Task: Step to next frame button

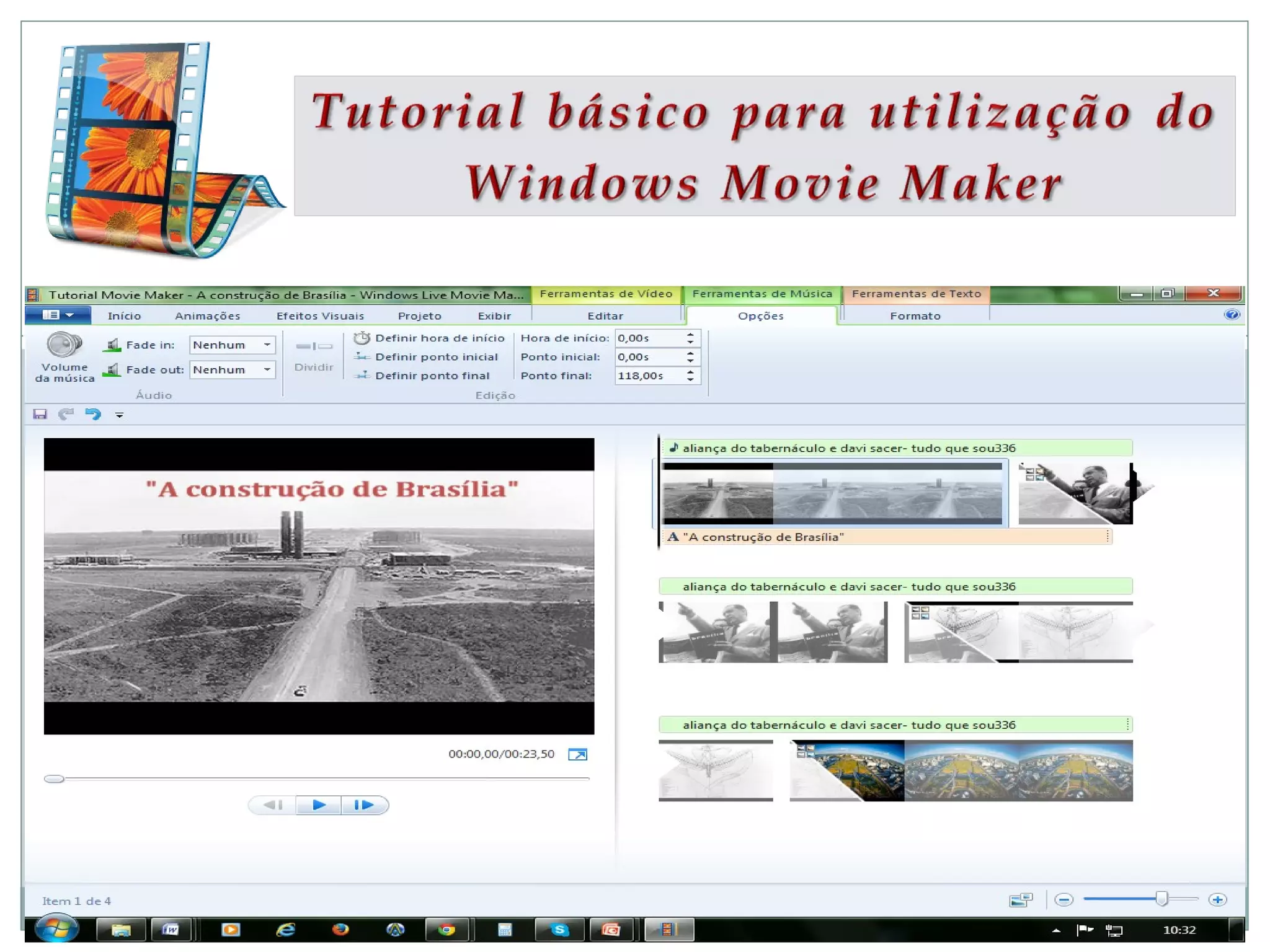Action: click(364, 805)
